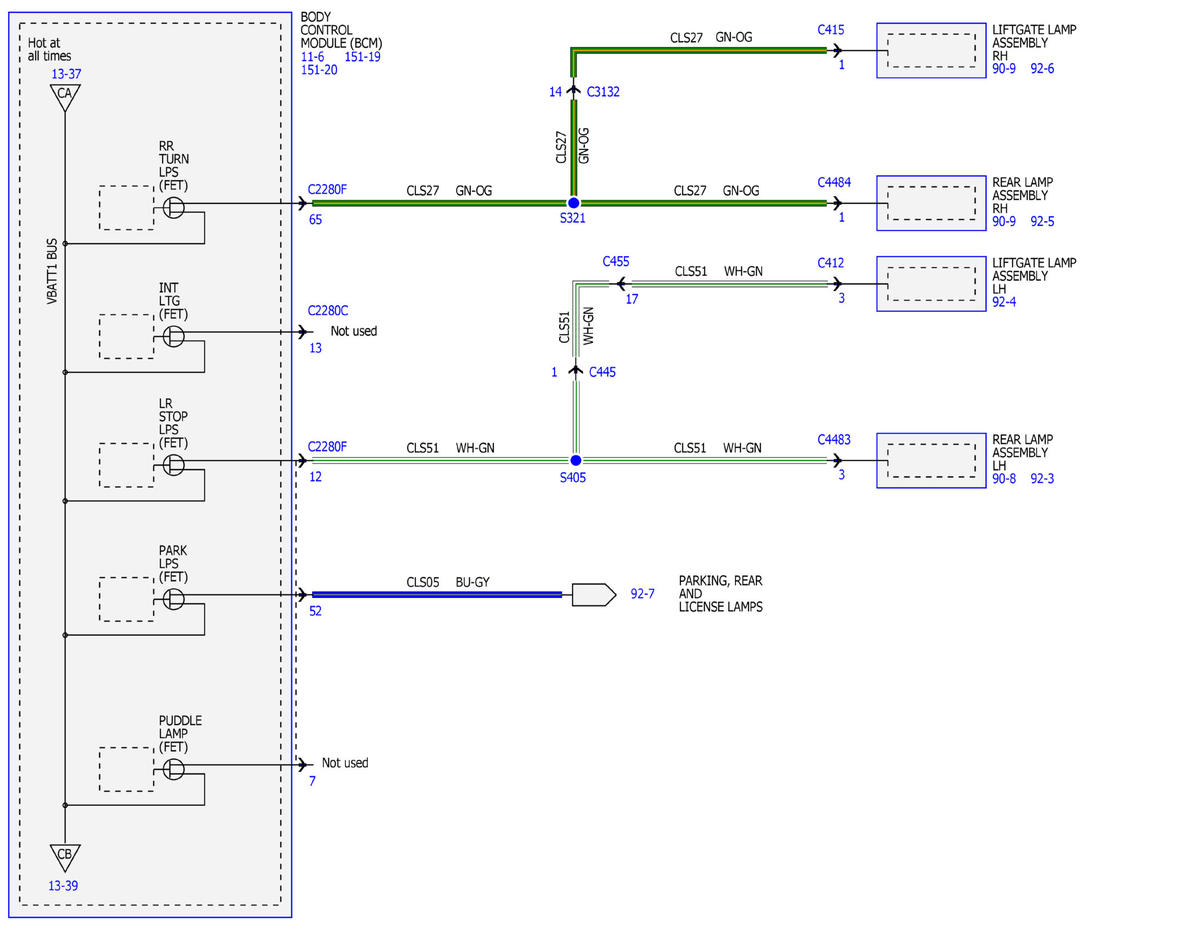This screenshot has width=1200, height=927.
Task: Click the S405 splice label
Action: (573, 478)
